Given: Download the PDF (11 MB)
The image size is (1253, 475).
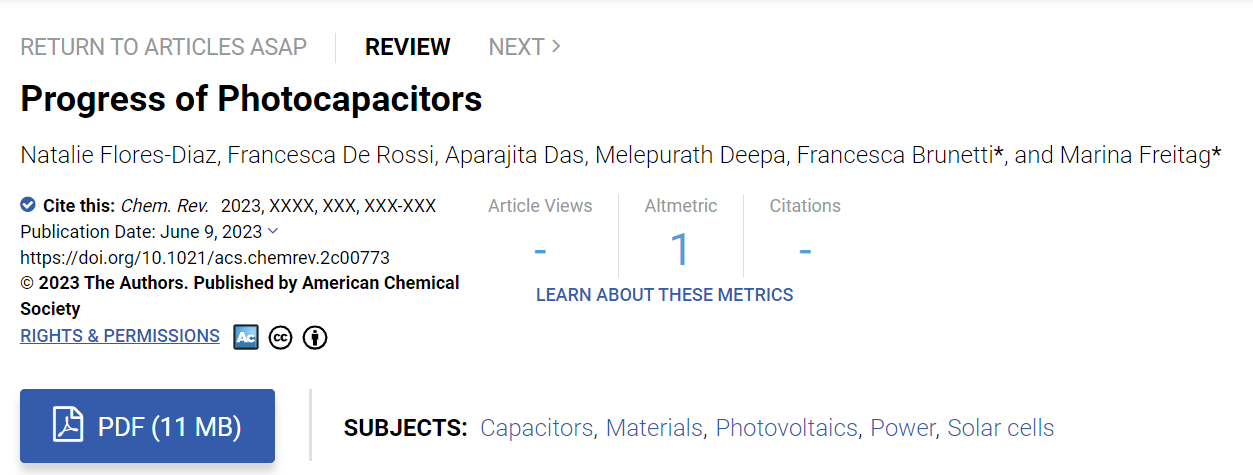Looking at the screenshot, I should 147,426.
